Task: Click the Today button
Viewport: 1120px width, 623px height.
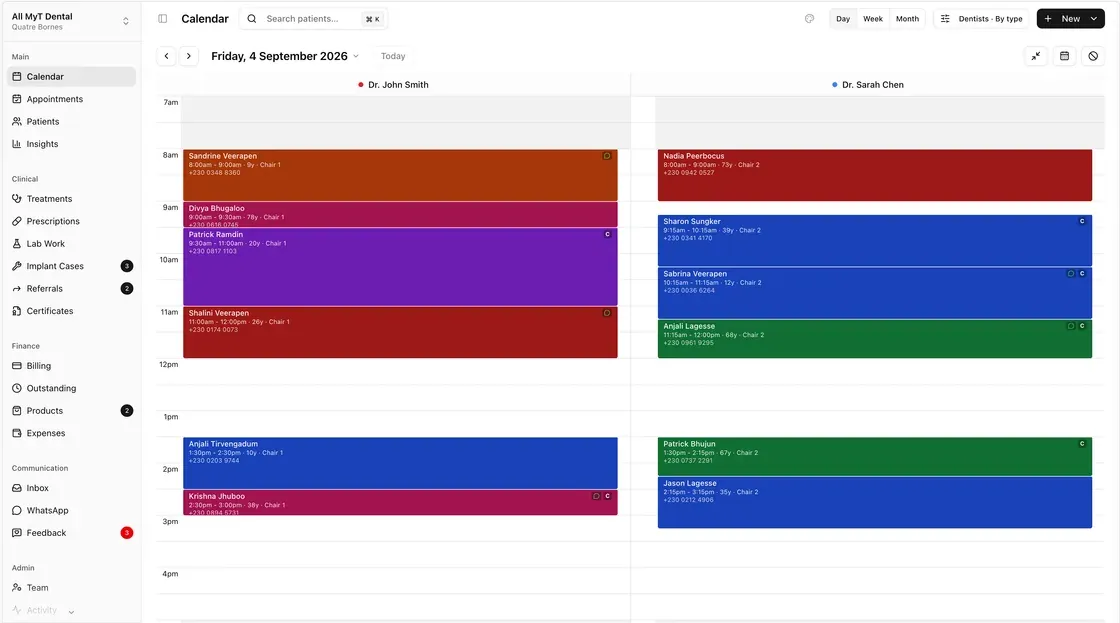Action: click(393, 56)
